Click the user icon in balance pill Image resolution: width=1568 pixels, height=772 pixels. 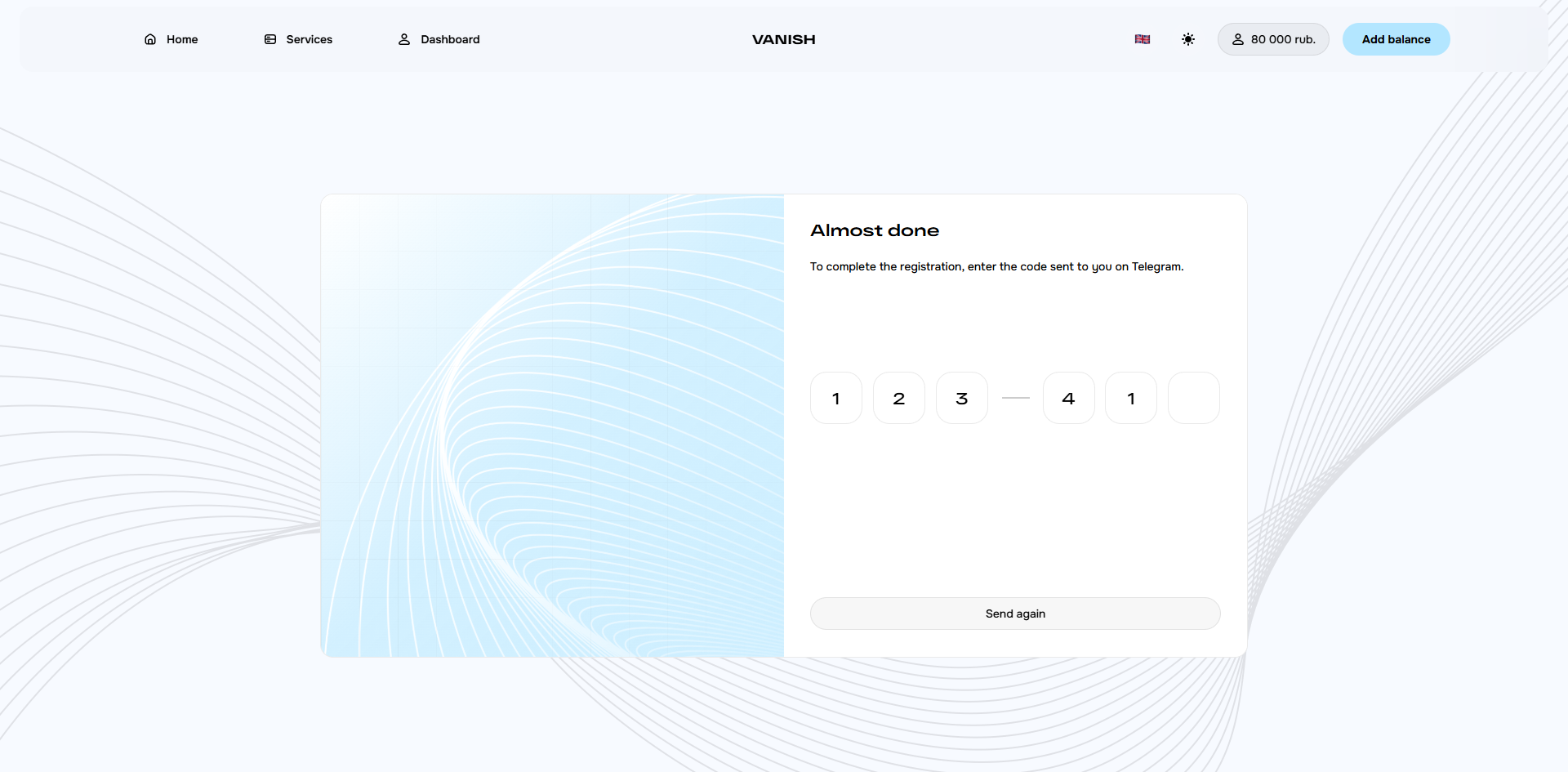point(1238,39)
